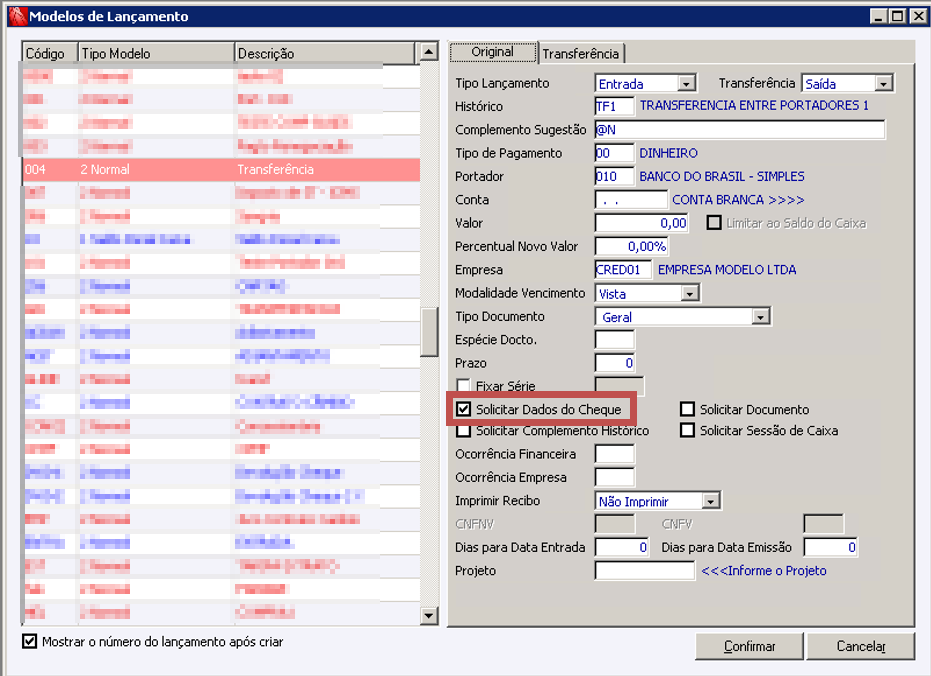
Task: Toggle Solicitar Dados do Cheque checkbox
Action: click(464, 409)
